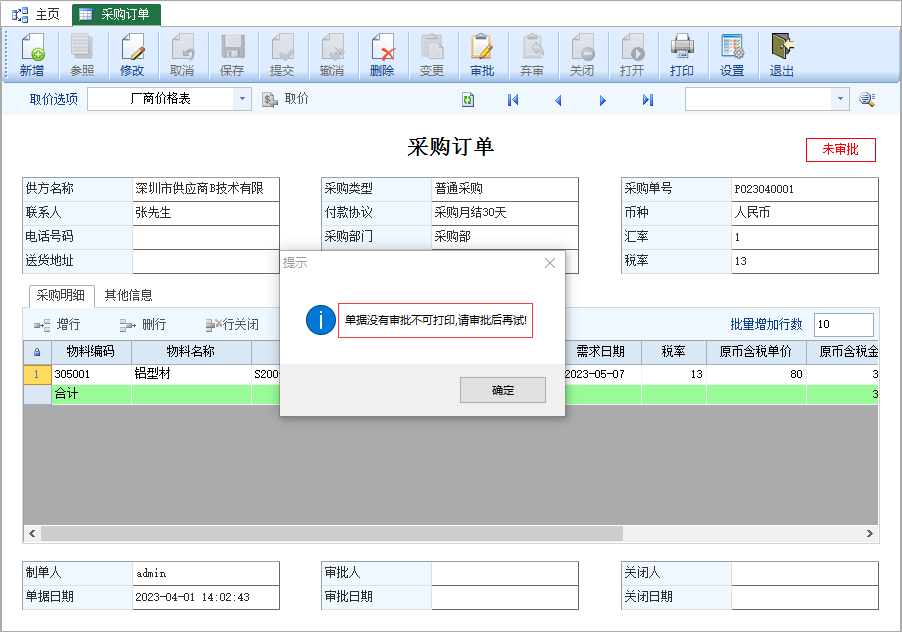Click the unit price cell 80
Viewport: 902px width, 632px height.
tap(756, 374)
